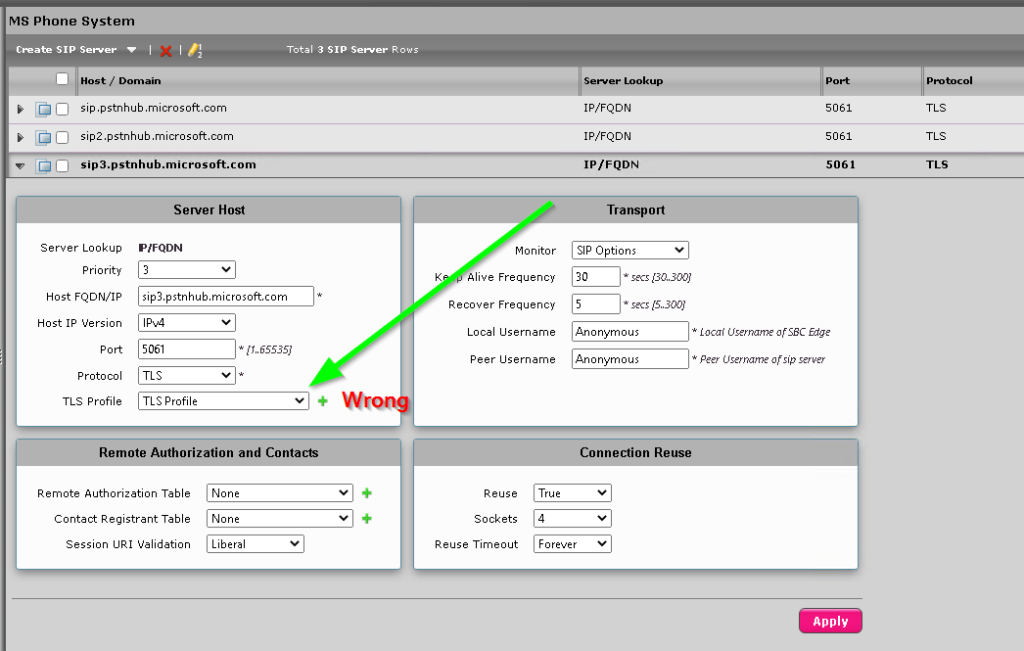Viewport: 1024px width, 651px height.
Task: Click the MS Phone System title
Action: click(72, 21)
